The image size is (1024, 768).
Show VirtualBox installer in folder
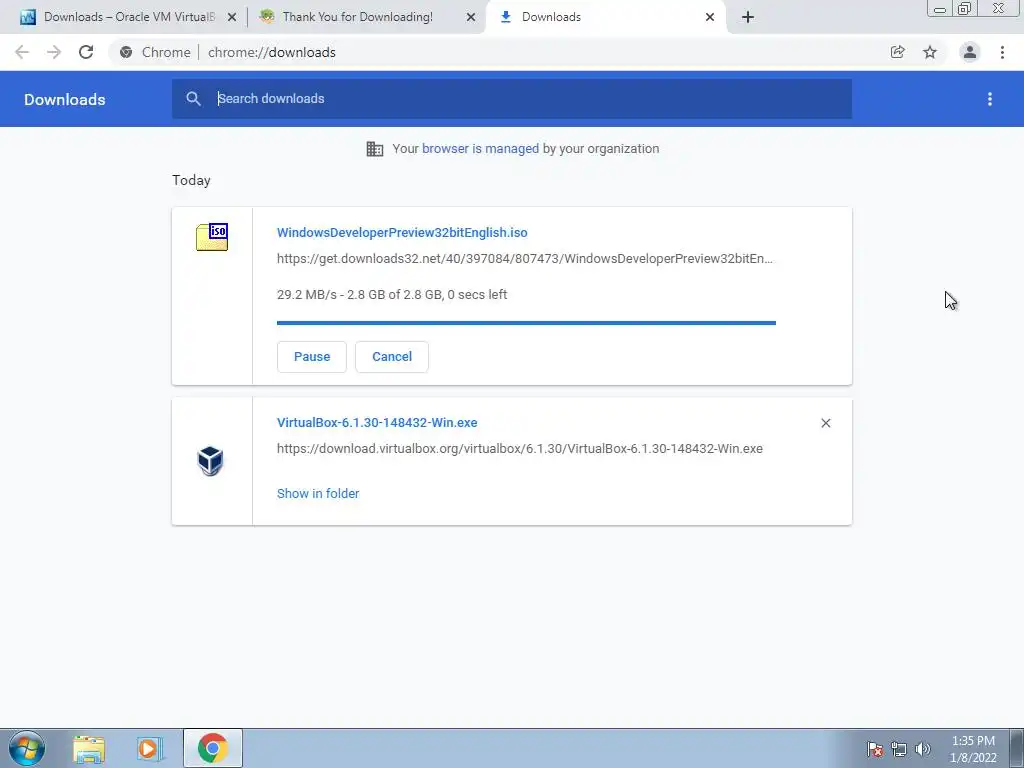click(x=318, y=494)
